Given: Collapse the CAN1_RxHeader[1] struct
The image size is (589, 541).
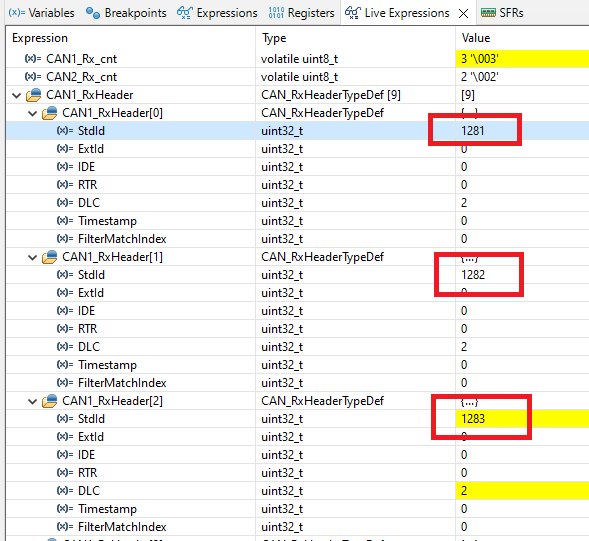Looking at the screenshot, I should tap(33, 257).
